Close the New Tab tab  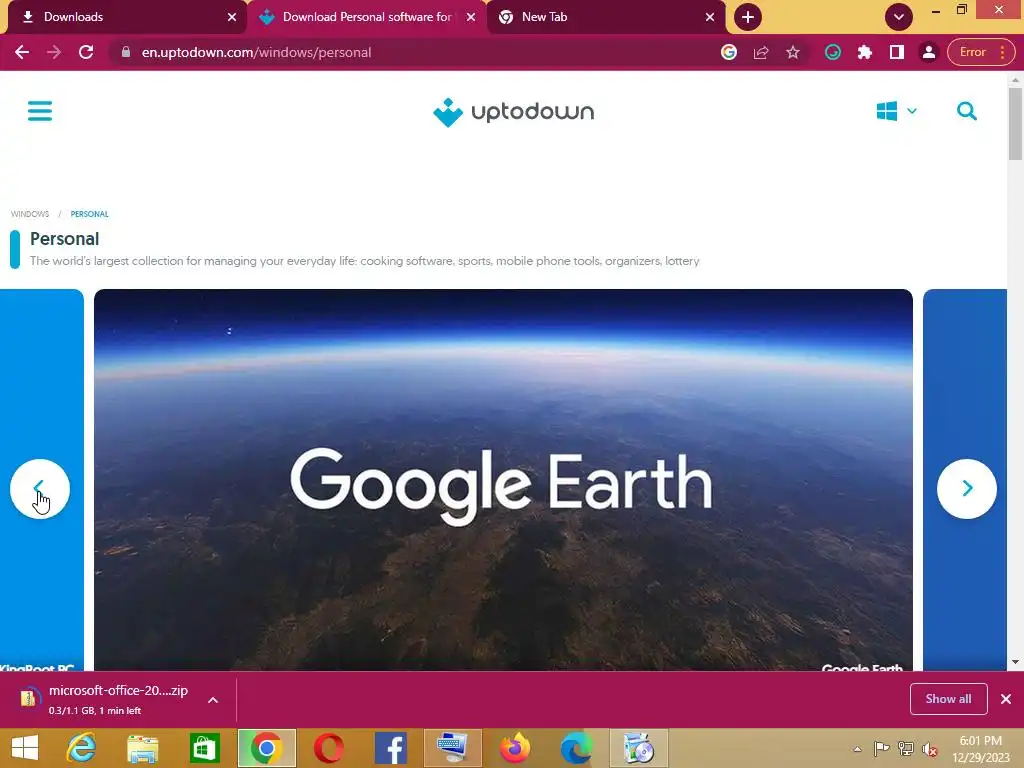[710, 17]
